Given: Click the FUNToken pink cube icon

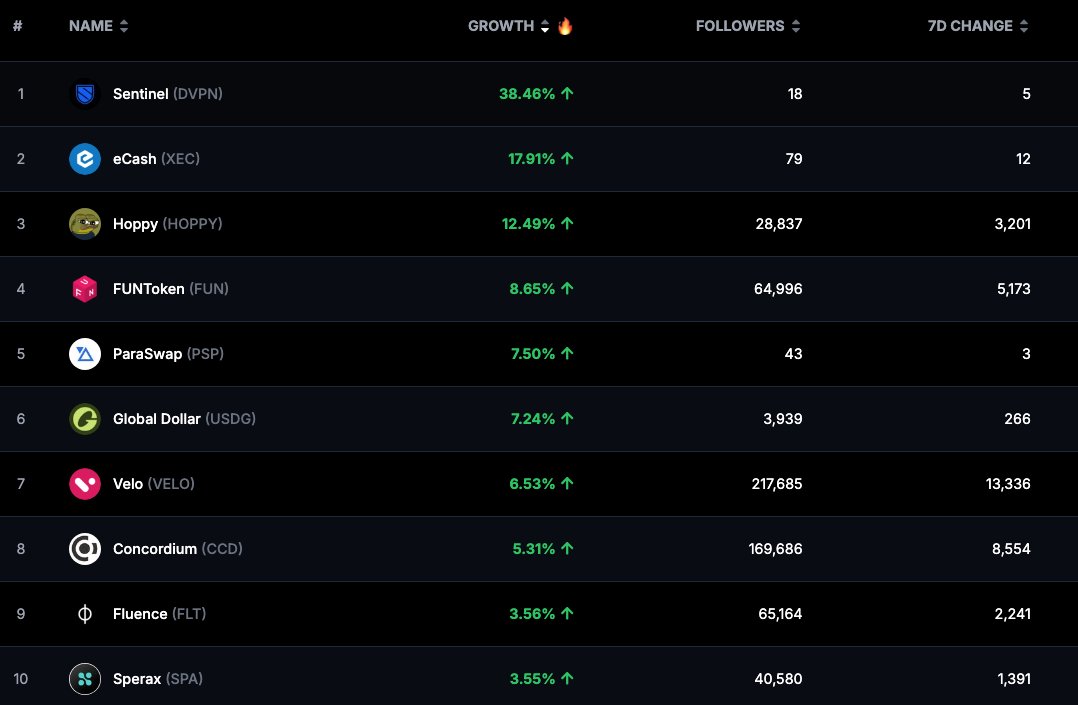Looking at the screenshot, I should tap(85, 289).
